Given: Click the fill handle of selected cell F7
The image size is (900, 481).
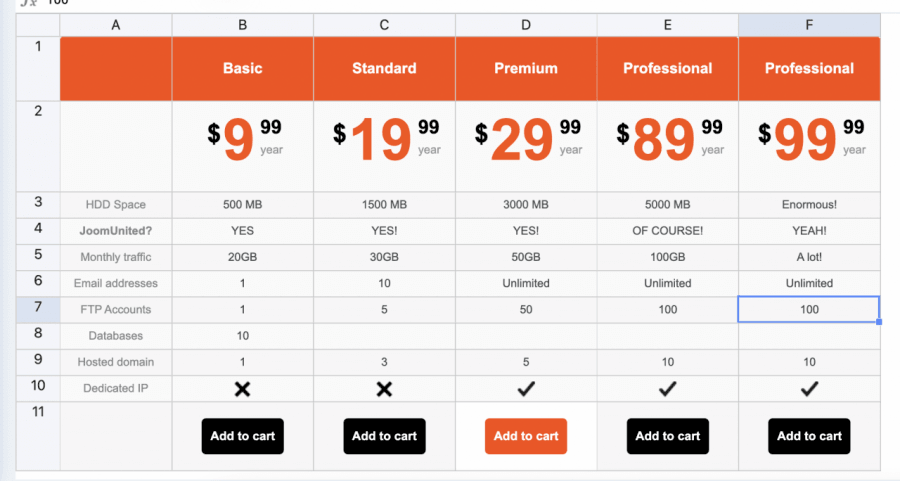Looking at the screenshot, I should 879,322.
